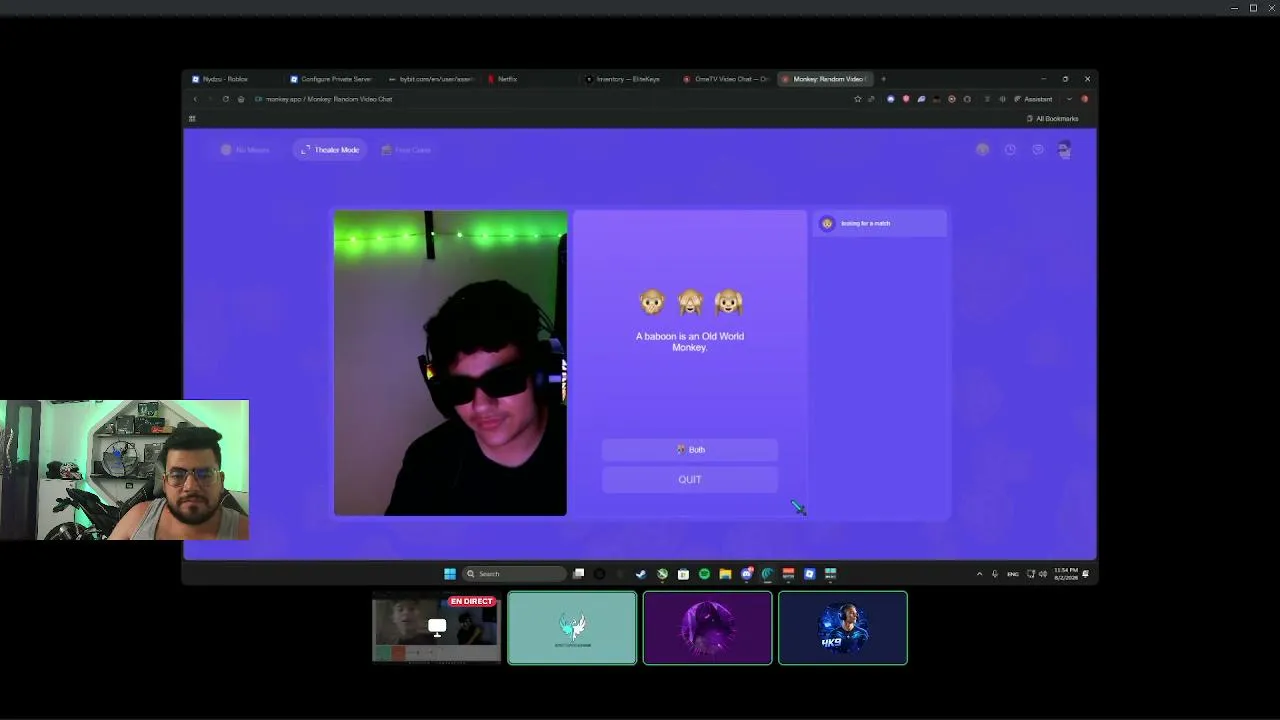Open Discord from the taskbar
This screenshot has height=720, width=1280.
tap(746, 574)
